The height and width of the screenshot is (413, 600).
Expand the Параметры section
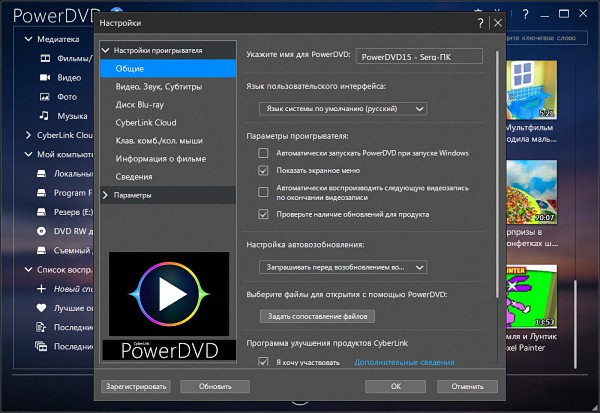tap(105, 195)
